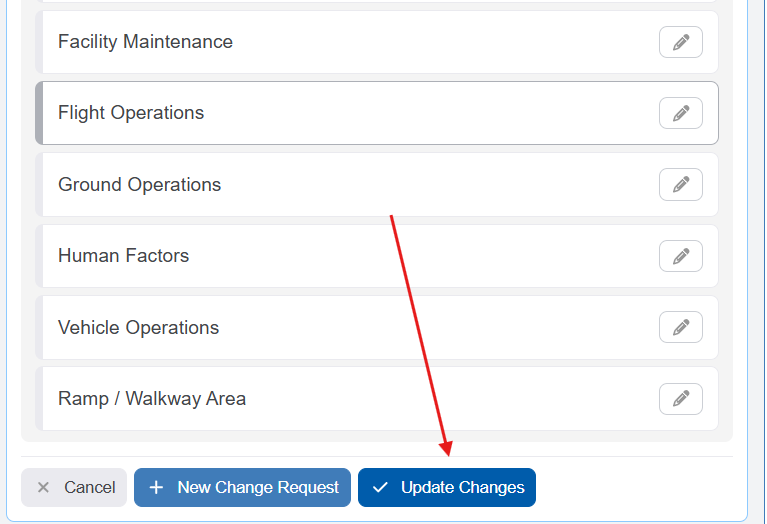Click the X icon on Cancel
Image resolution: width=767 pixels, height=524 pixels.
(x=43, y=488)
